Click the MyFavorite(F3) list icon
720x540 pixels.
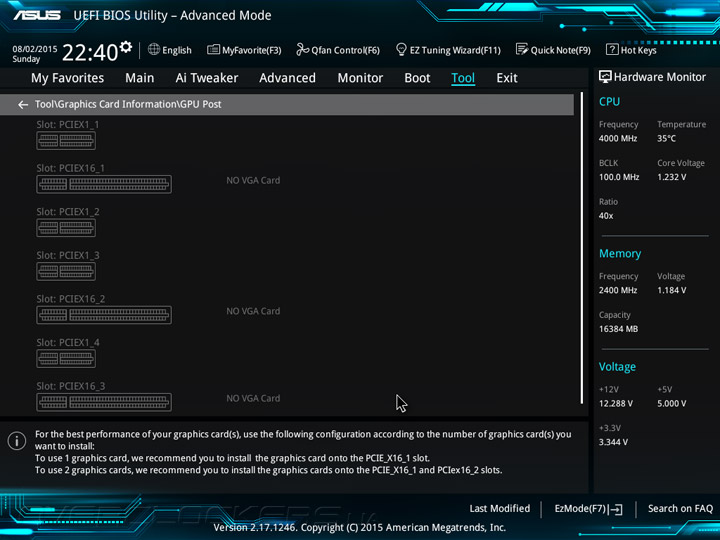[x=213, y=49]
